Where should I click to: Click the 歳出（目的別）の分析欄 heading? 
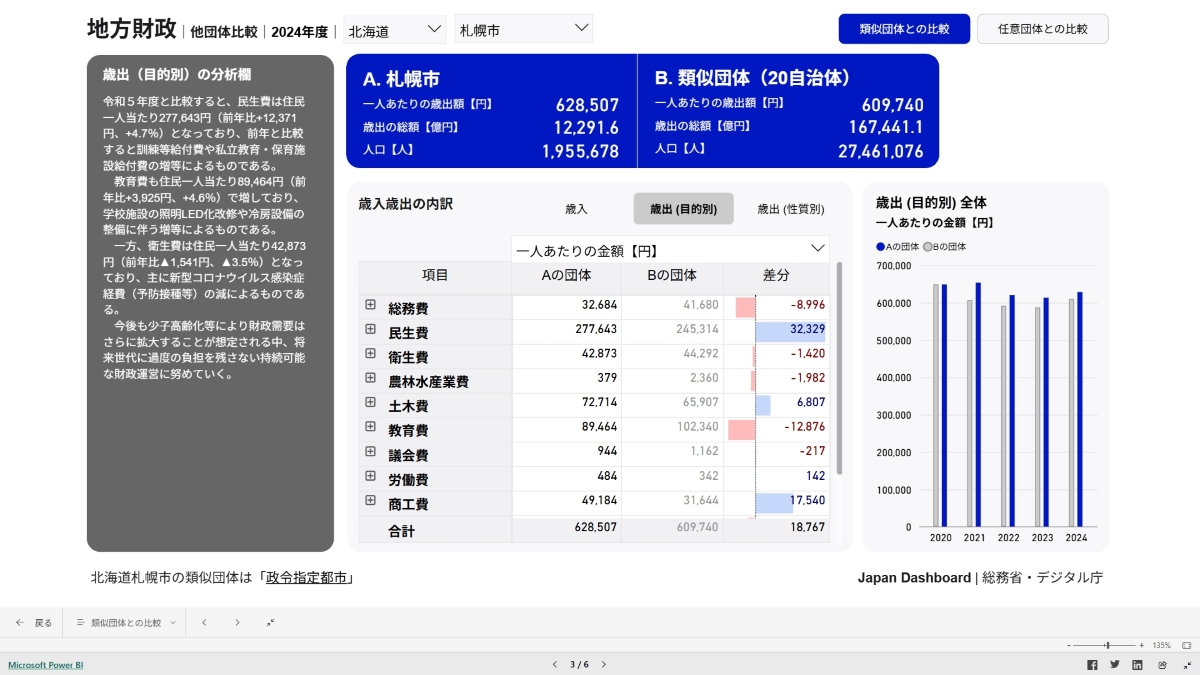click(176, 74)
